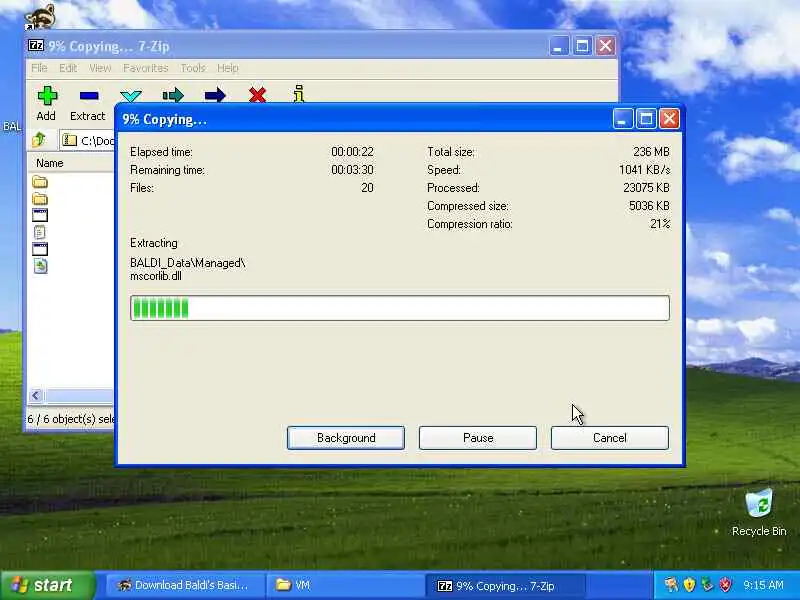Click the Info icon in 7-Zip toolbar

tap(299, 94)
